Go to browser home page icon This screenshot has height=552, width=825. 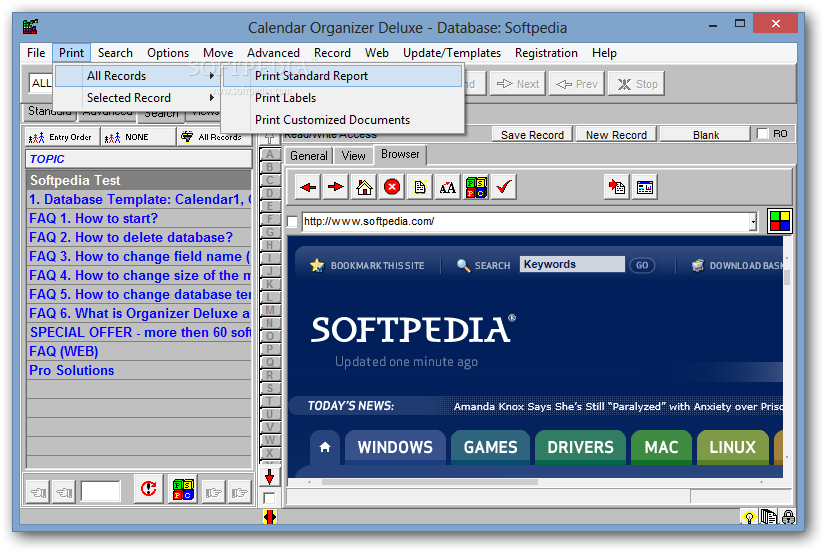click(364, 187)
